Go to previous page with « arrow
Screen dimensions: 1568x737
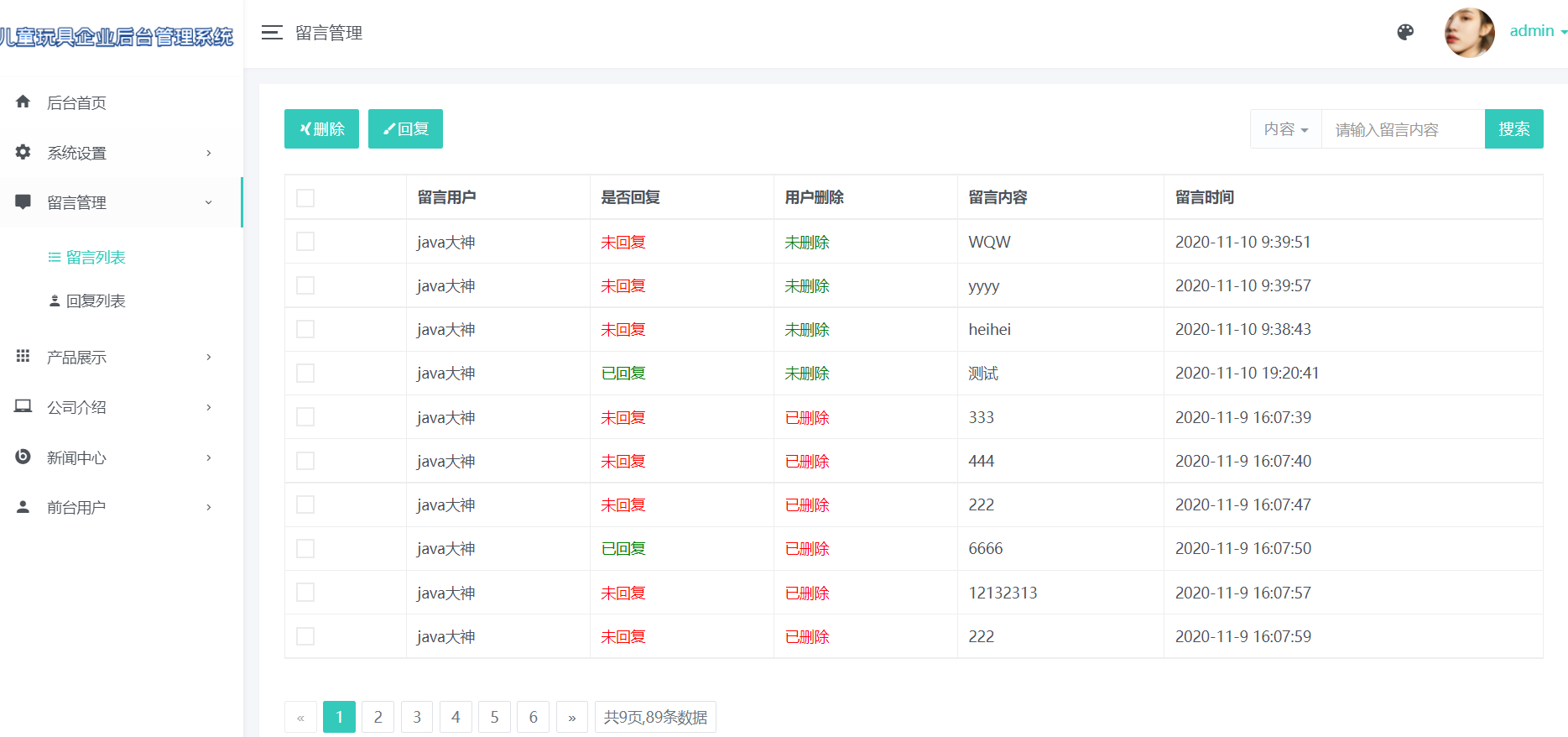[300, 717]
